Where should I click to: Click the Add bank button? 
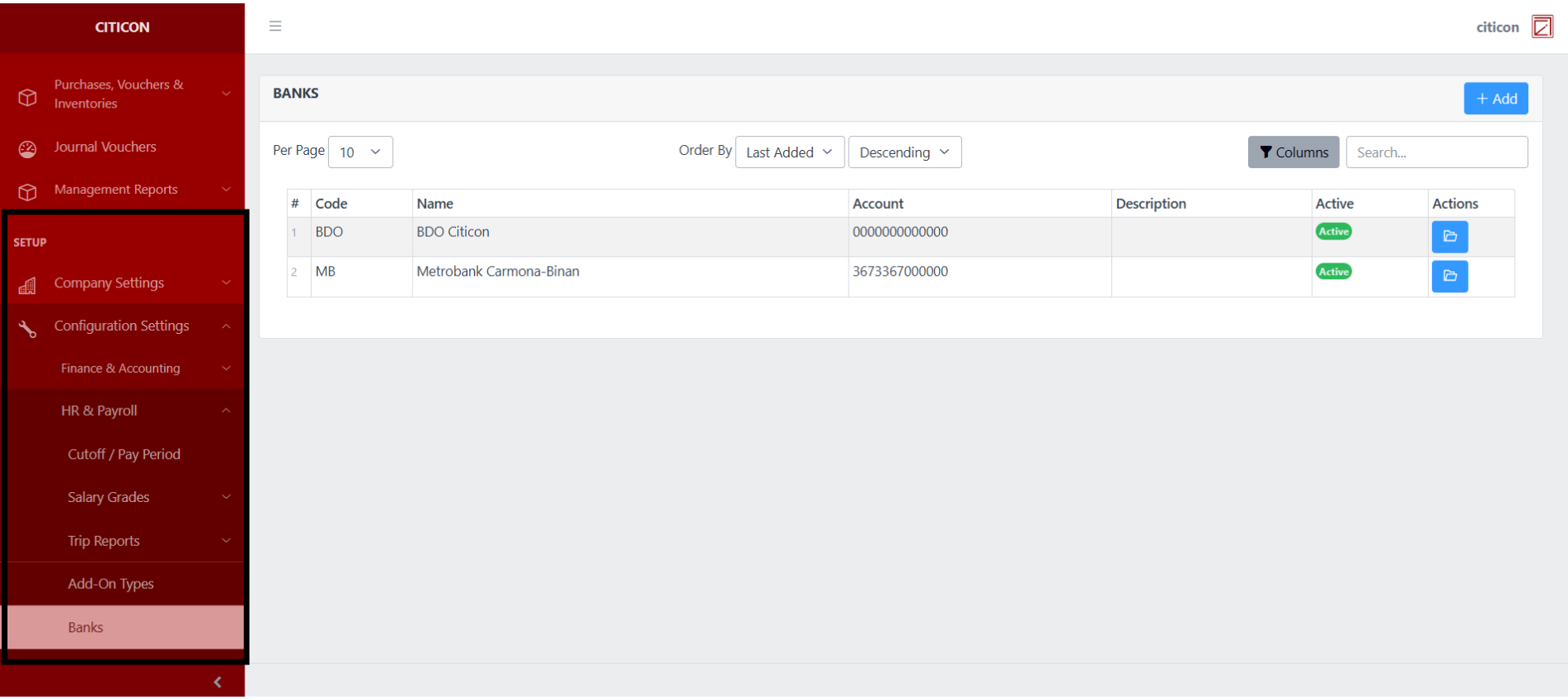1495,99
